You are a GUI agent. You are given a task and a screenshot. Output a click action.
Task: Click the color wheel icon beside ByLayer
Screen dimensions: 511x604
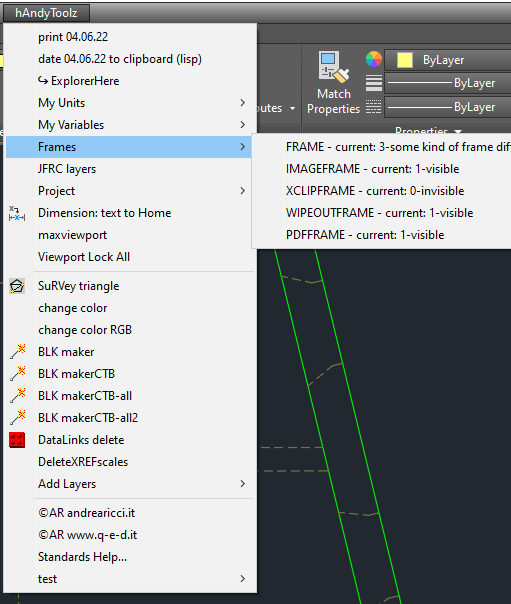click(374, 59)
